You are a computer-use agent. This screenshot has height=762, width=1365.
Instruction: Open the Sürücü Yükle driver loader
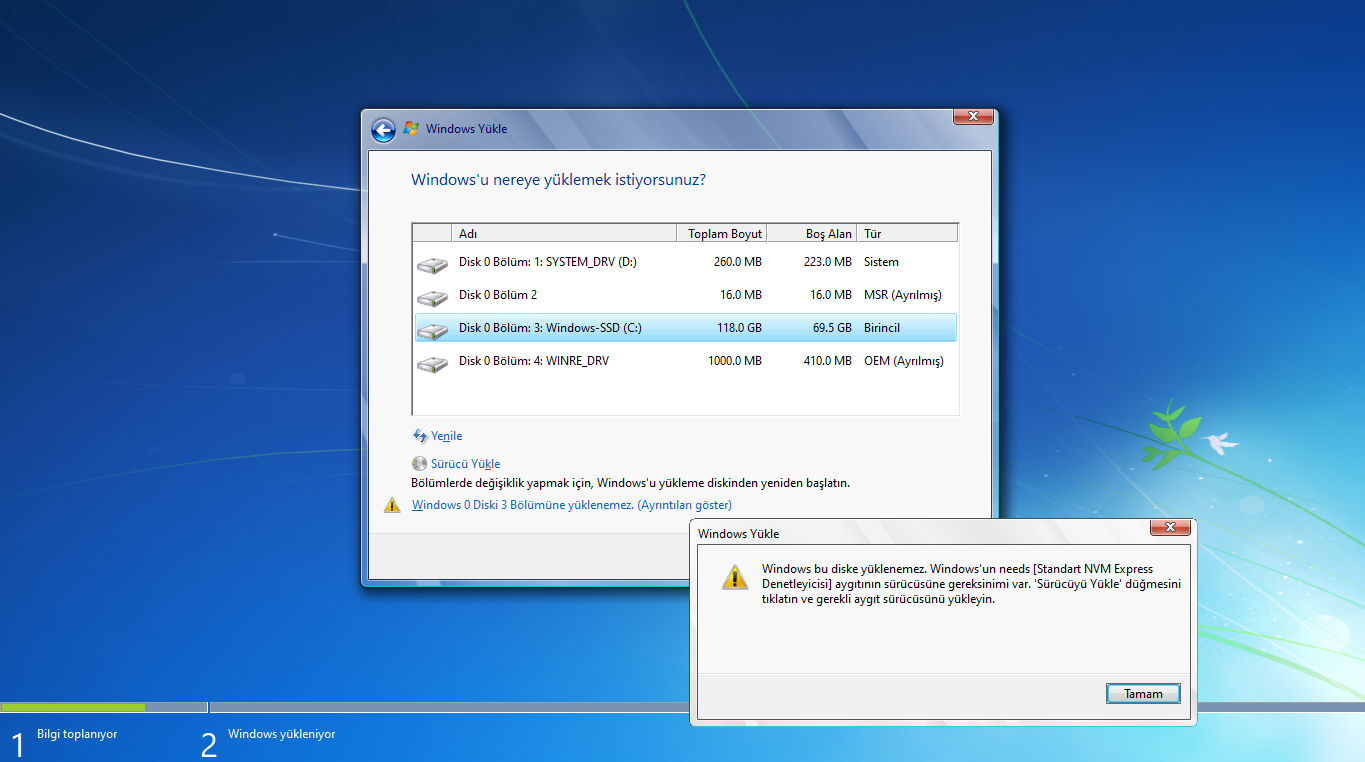pyautogui.click(x=465, y=464)
